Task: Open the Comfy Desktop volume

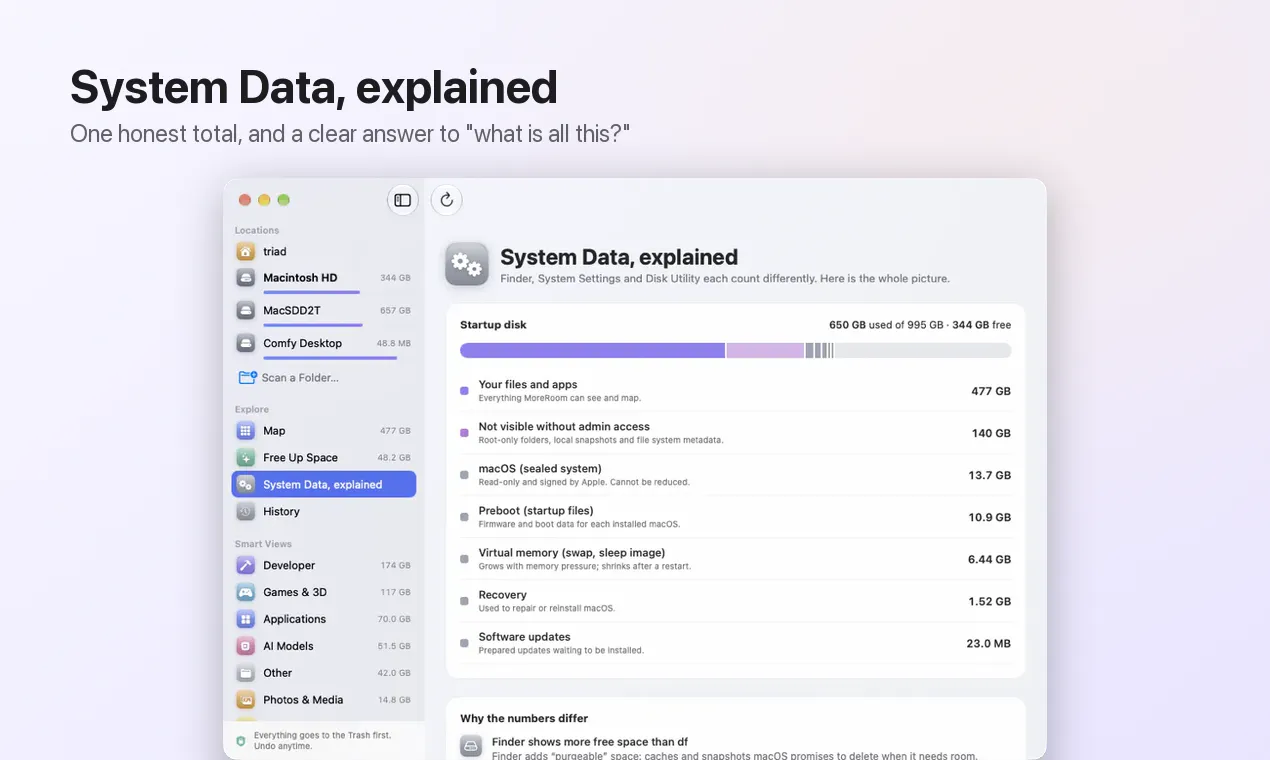Action: tap(324, 344)
